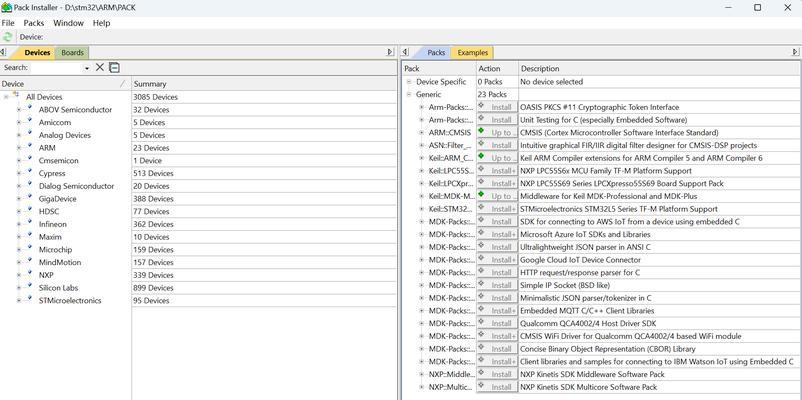
Task: Expand the ARM::CMSIS pack row
Action: point(421,132)
